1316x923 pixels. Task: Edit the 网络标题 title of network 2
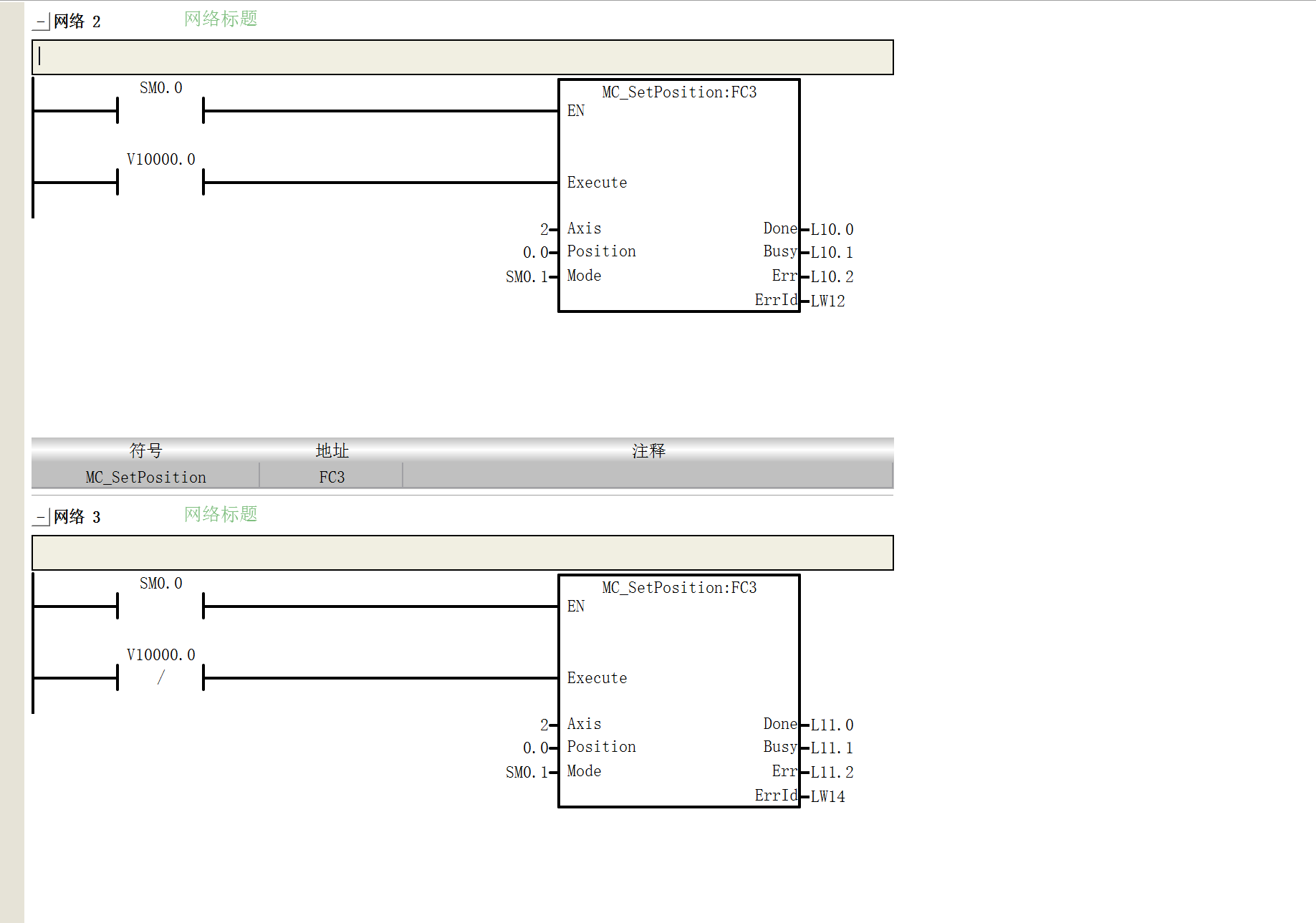221,19
